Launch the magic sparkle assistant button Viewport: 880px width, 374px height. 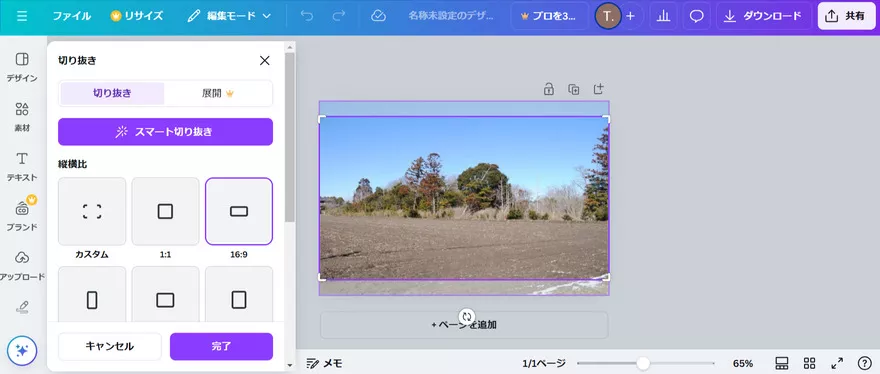(x=22, y=351)
